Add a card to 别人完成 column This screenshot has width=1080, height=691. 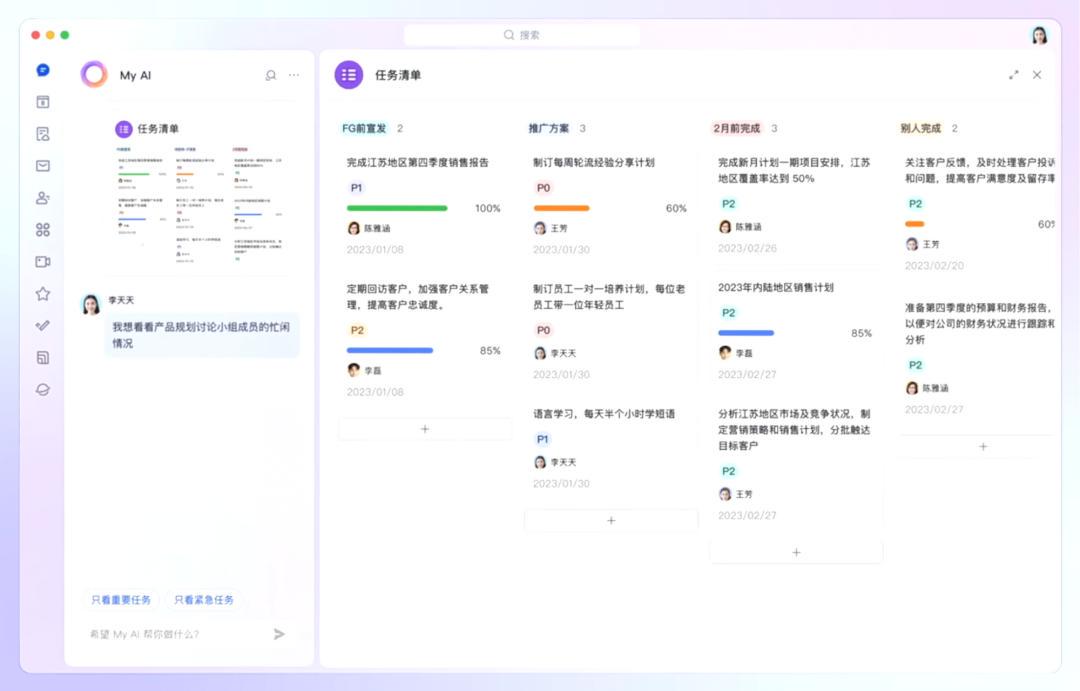(983, 446)
